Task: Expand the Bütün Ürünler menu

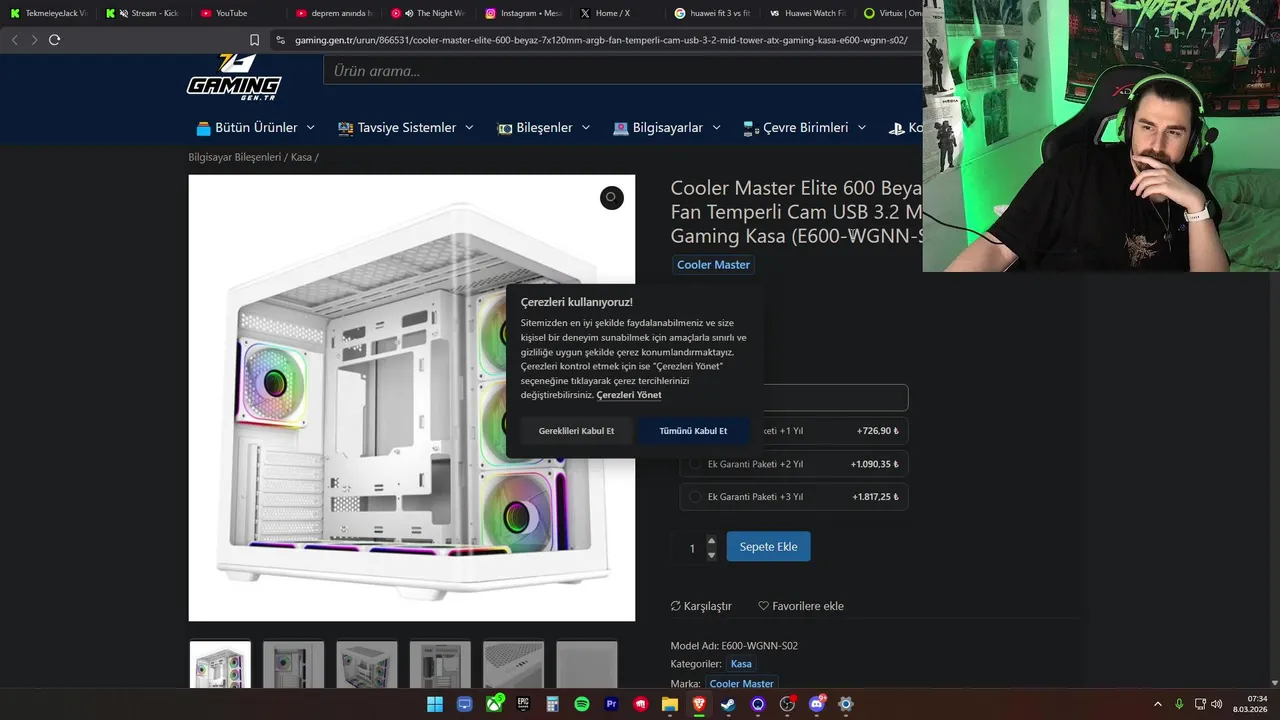Action: click(255, 128)
